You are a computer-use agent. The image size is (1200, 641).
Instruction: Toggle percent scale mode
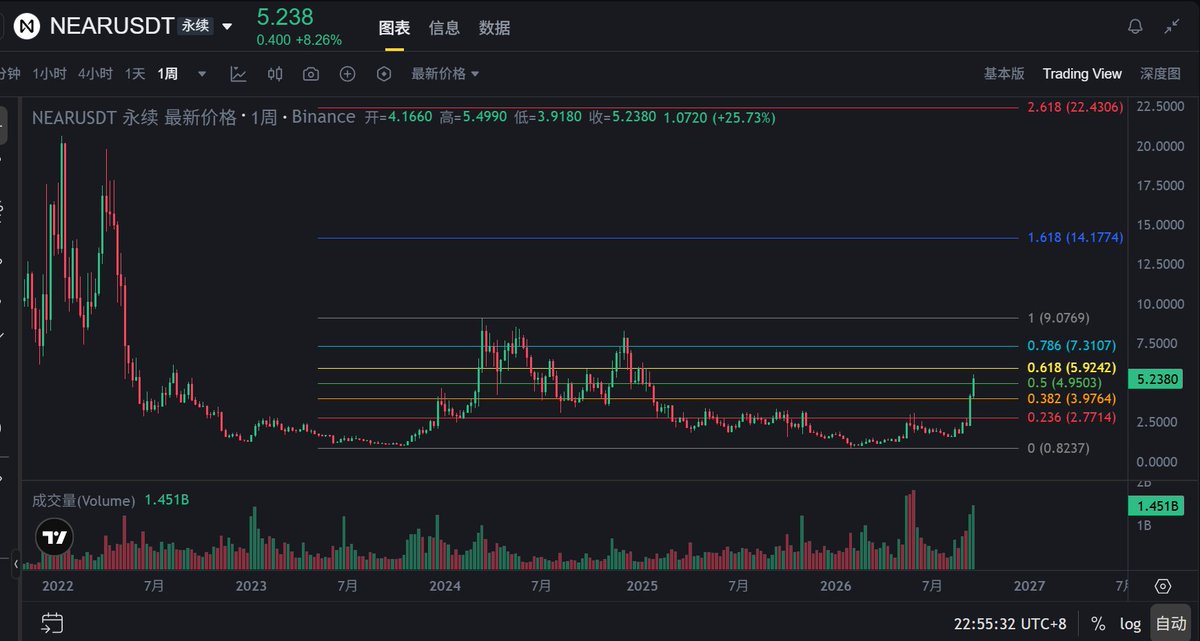click(1098, 623)
